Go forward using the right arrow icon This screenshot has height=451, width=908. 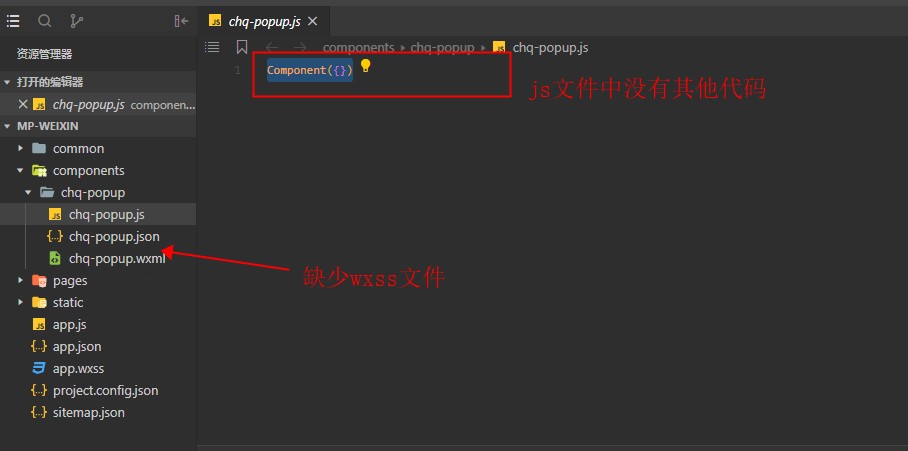pos(300,47)
